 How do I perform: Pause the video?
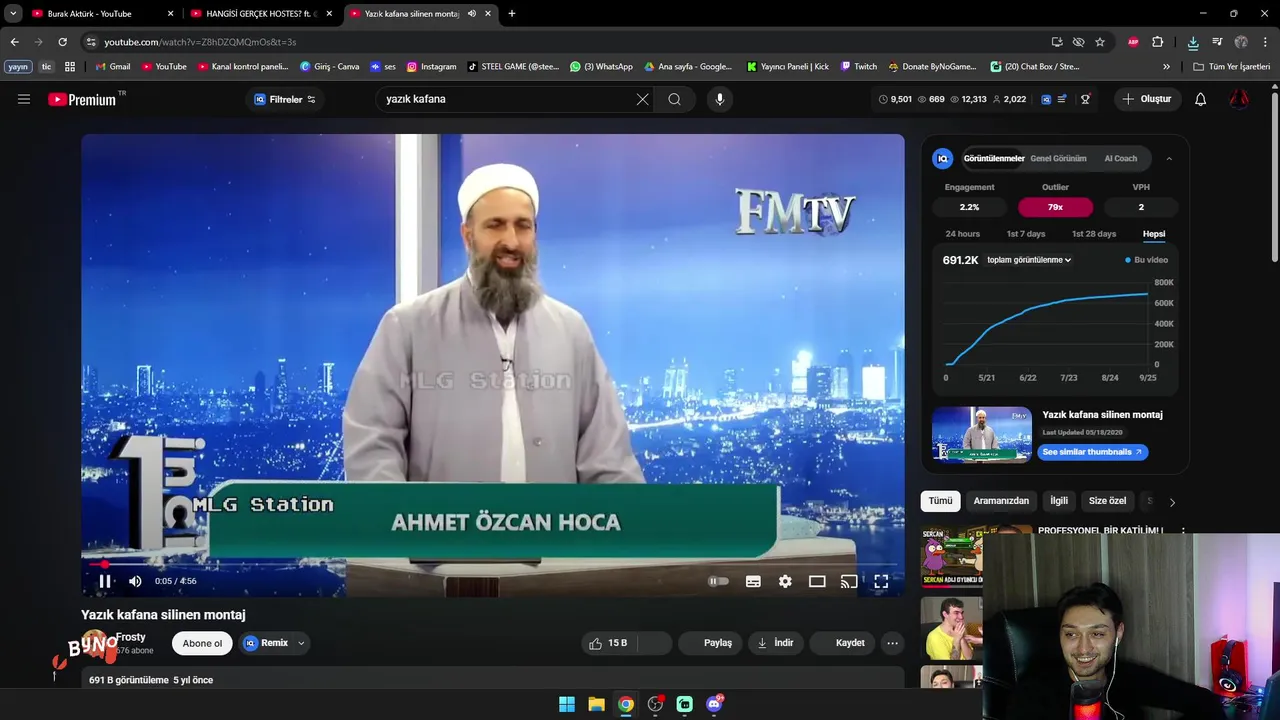pyautogui.click(x=105, y=581)
